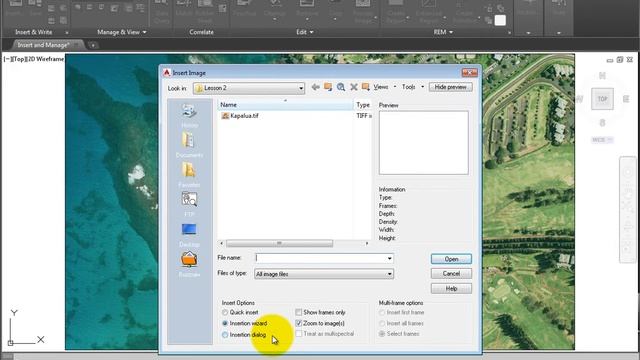Click the N compass direction on ViewCube
Viewport: 640px width, 360px height.
coord(602,76)
